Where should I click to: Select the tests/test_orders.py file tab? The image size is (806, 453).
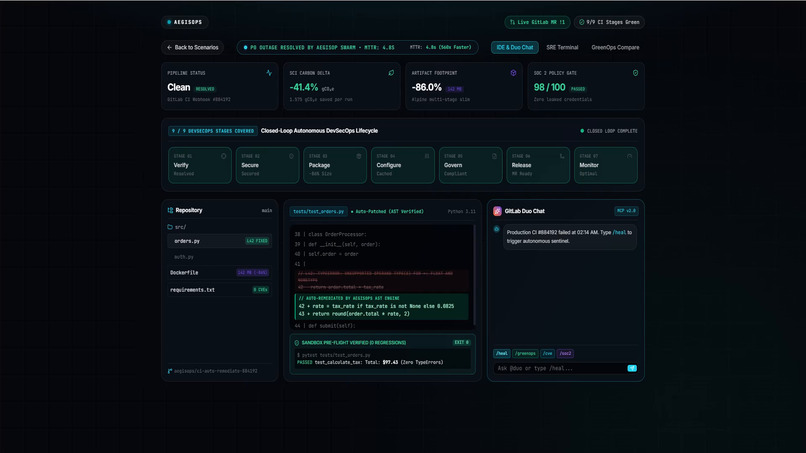point(318,211)
